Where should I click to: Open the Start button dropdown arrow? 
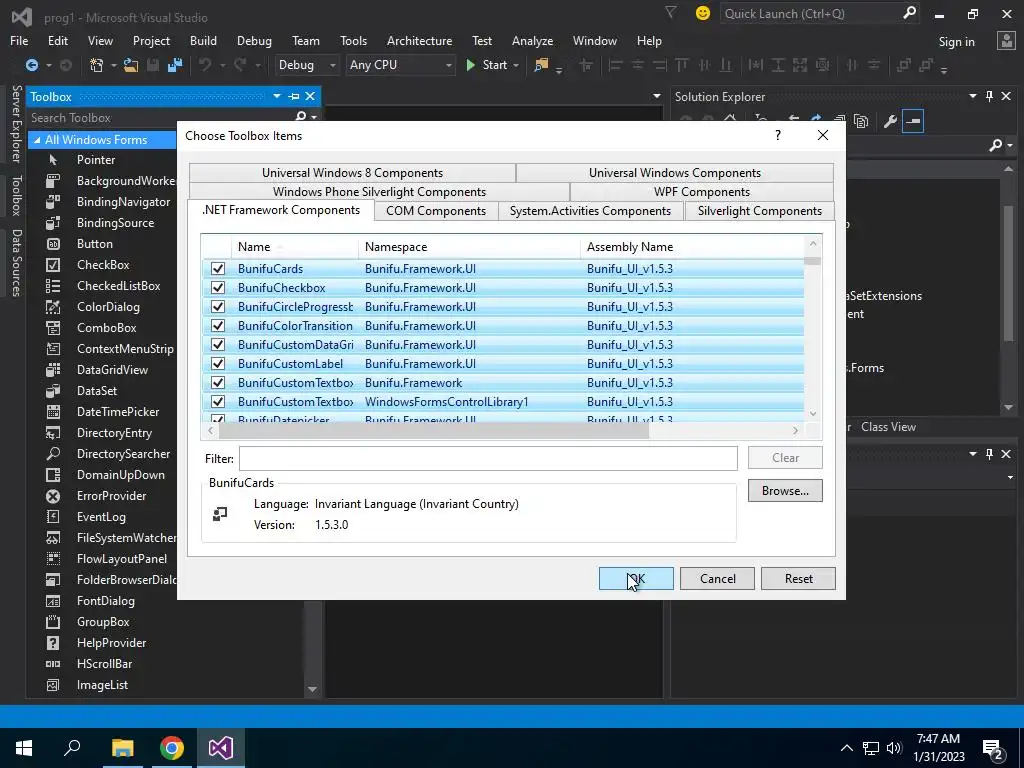[x=516, y=65]
